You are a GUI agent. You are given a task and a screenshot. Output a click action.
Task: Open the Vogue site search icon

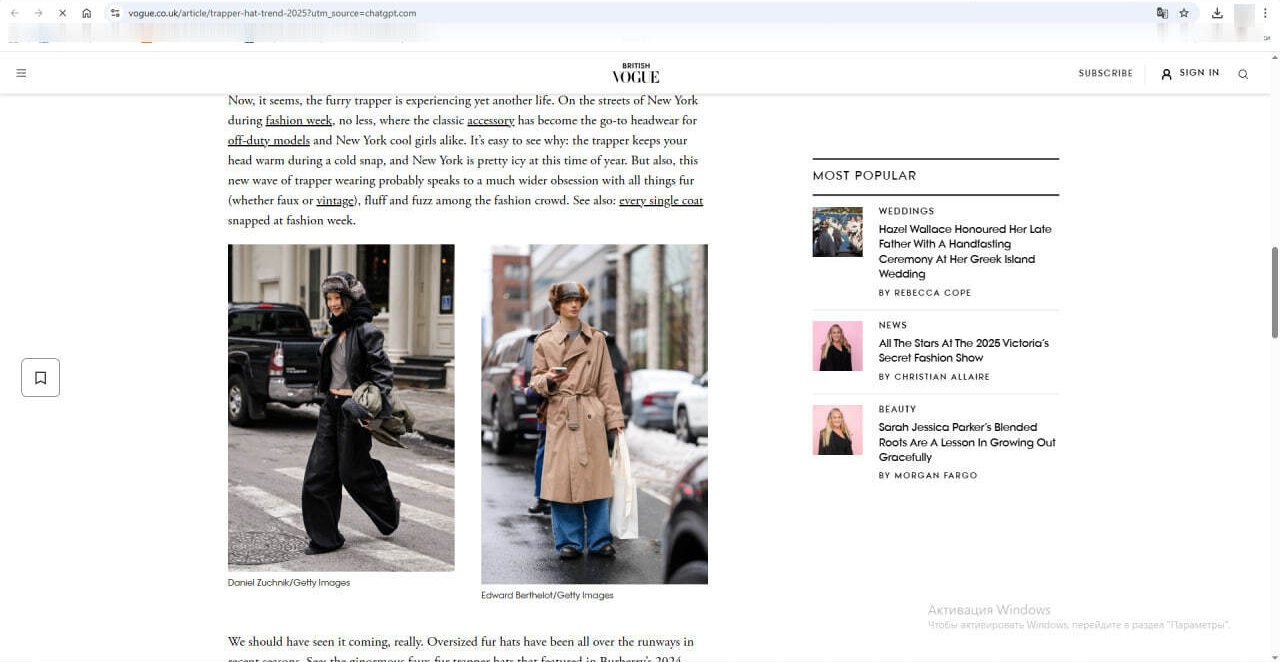pos(1243,74)
